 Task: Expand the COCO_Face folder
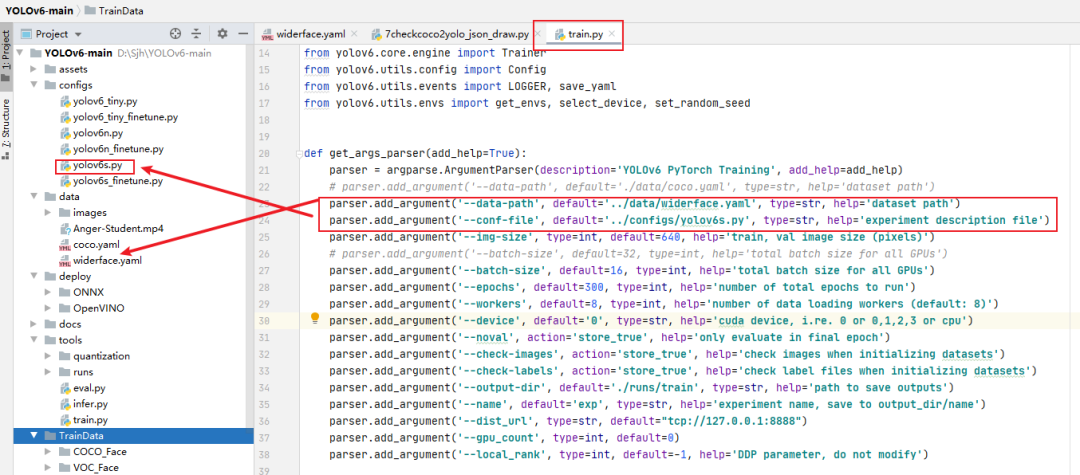tap(48, 452)
